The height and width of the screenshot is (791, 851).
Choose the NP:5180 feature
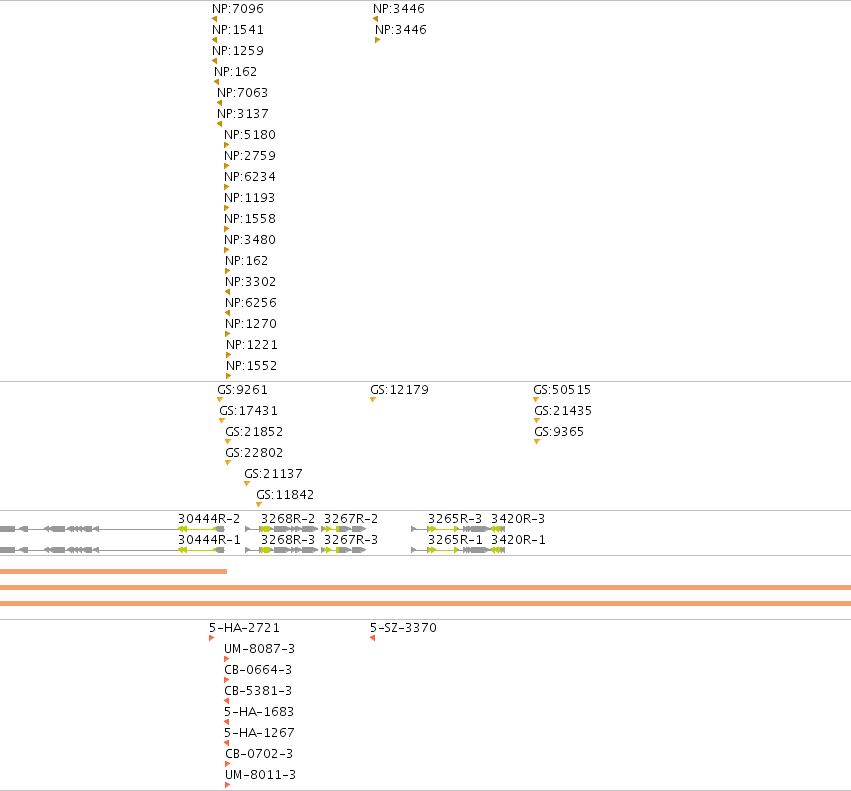pyautogui.click(x=250, y=135)
